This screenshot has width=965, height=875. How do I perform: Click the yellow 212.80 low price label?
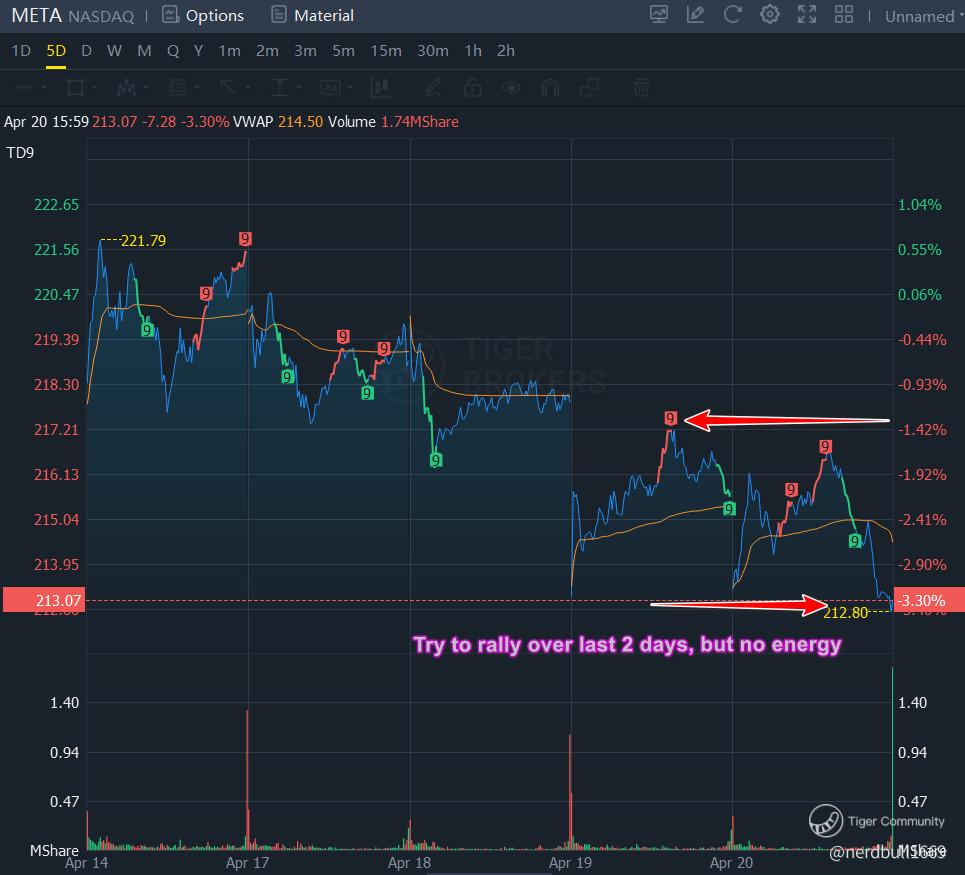point(846,612)
